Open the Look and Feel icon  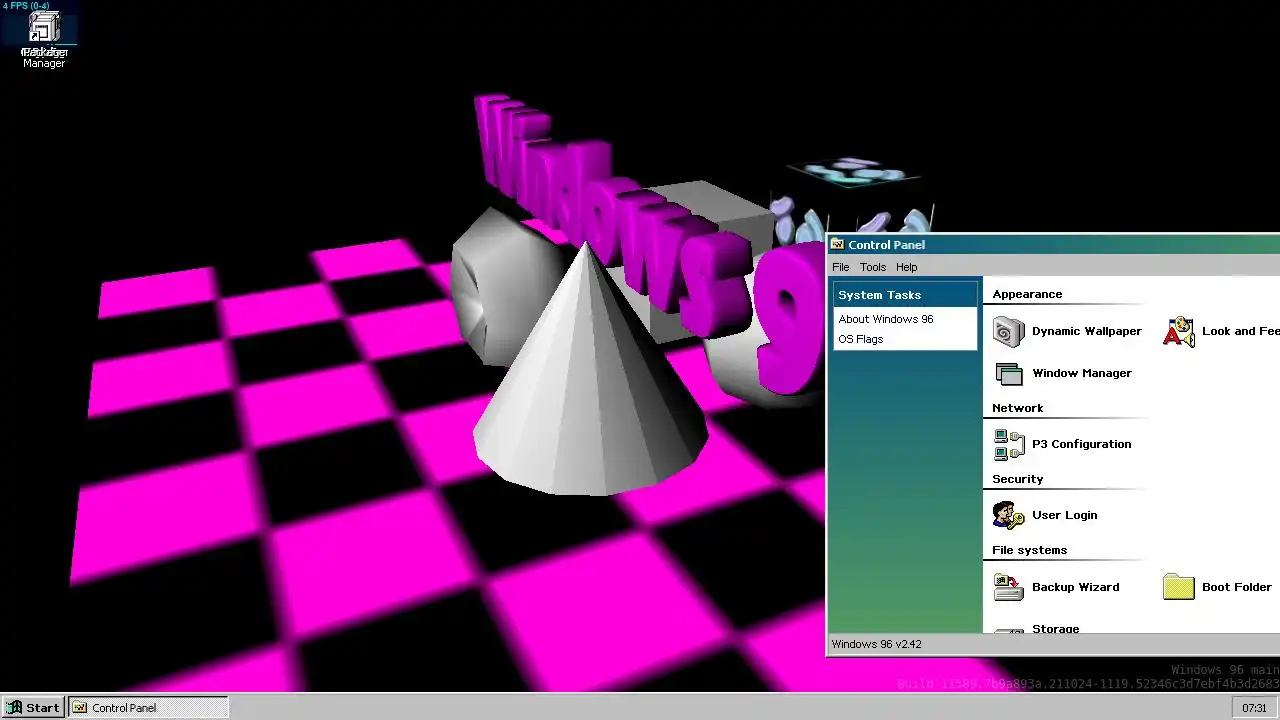1179,331
